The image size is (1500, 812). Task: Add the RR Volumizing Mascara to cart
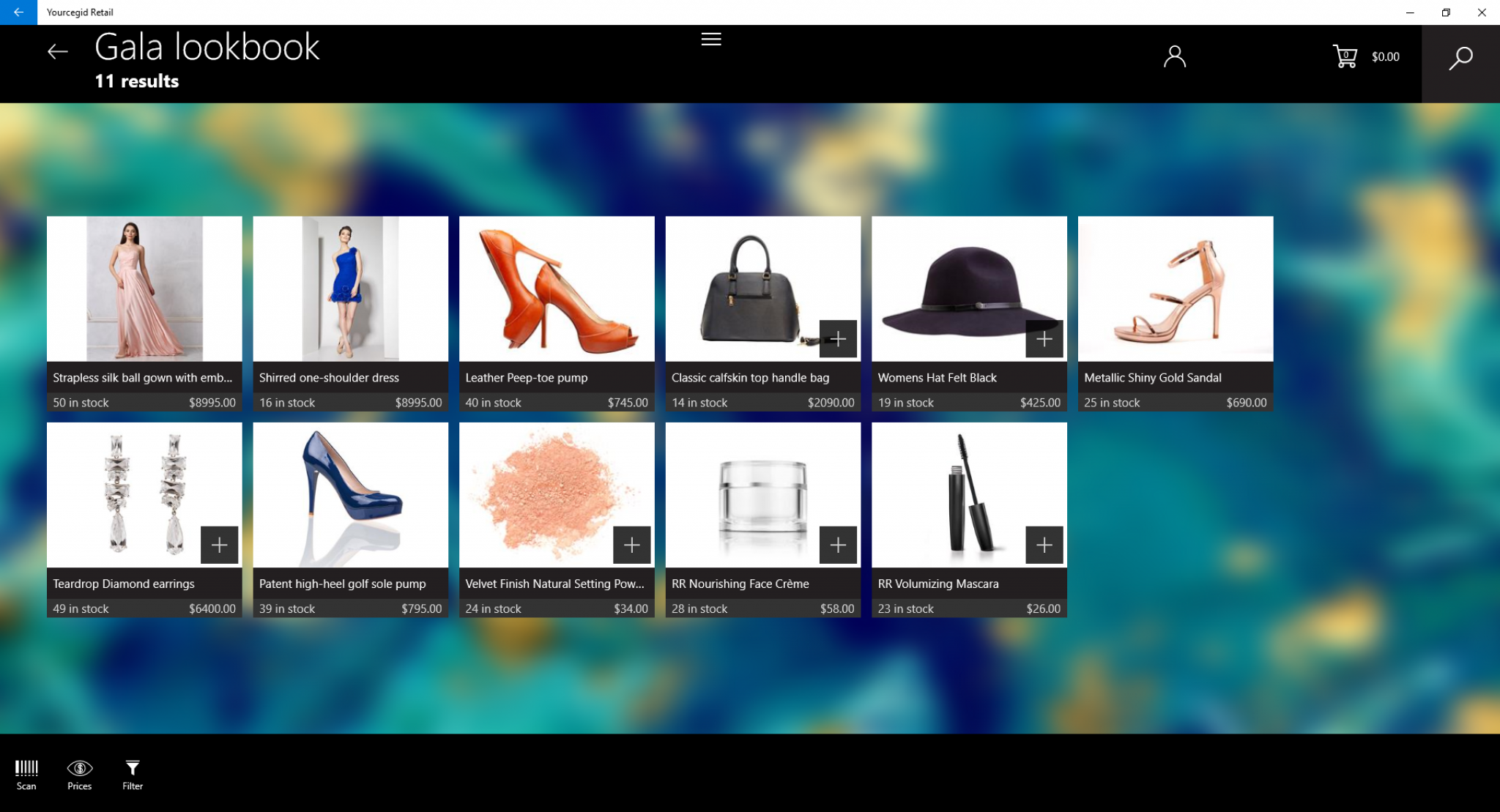pyautogui.click(x=1045, y=544)
